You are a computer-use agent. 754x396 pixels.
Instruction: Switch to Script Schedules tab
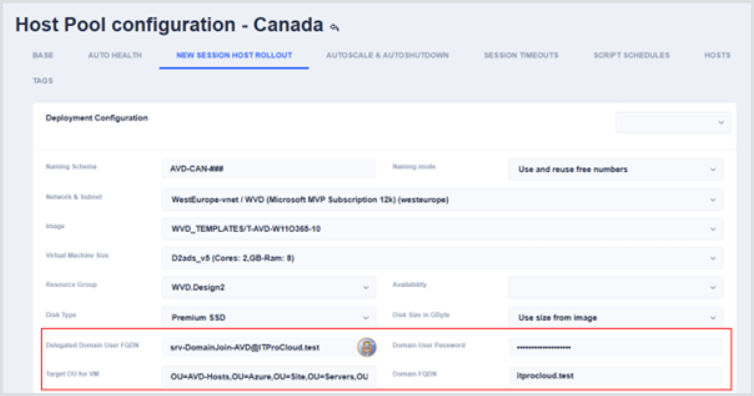[631, 55]
